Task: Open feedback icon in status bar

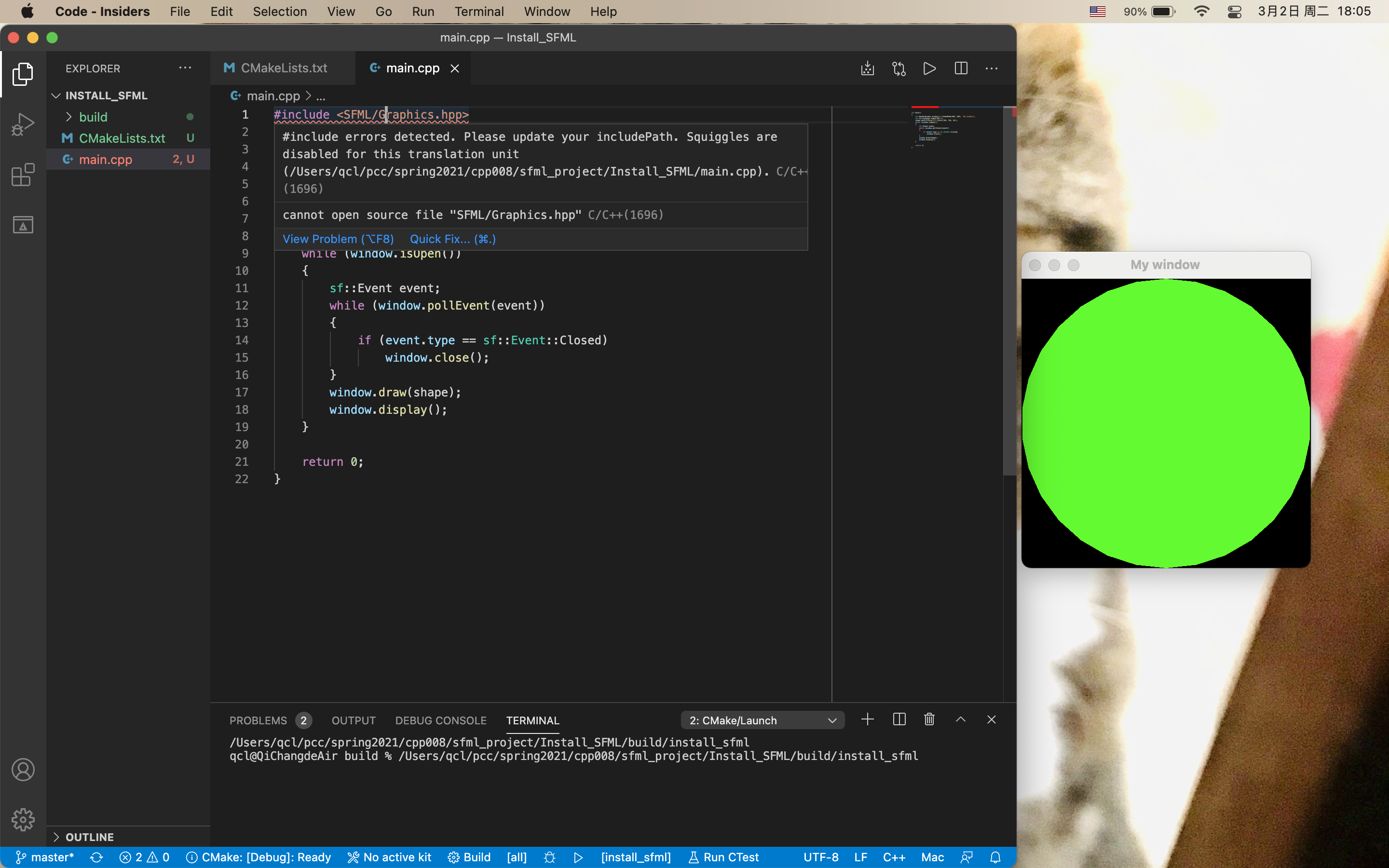Action: [967, 857]
